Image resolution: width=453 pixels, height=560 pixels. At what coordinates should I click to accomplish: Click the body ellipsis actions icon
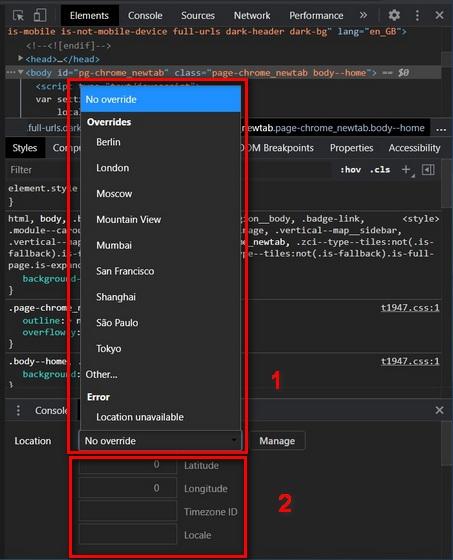pos(11,72)
